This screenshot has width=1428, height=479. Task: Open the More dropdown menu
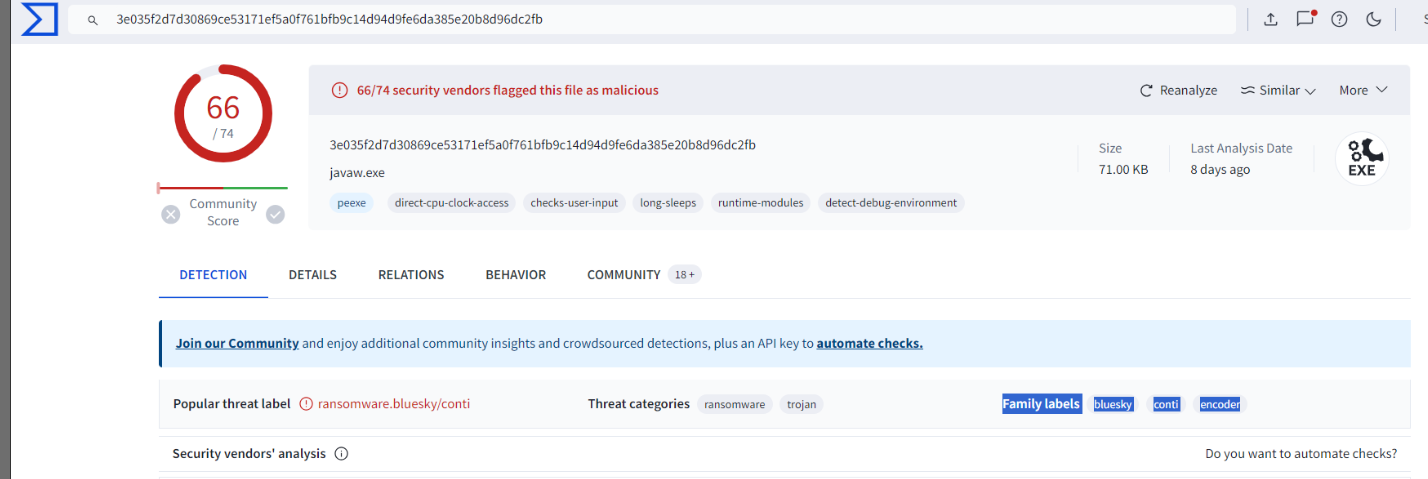pos(1364,90)
